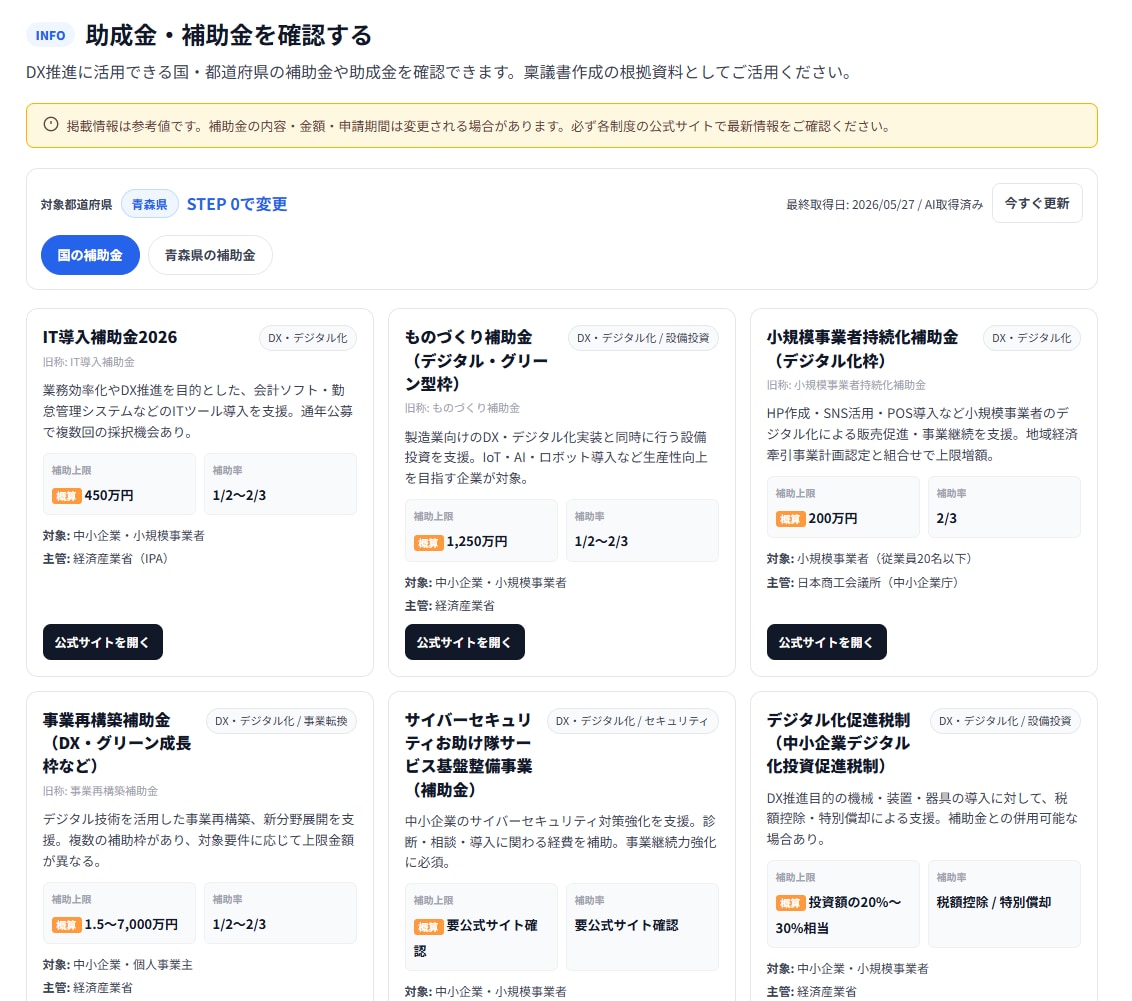Click the 2/3 subsidy rate value
Screen dimensions: 1132x1001
[946, 518]
